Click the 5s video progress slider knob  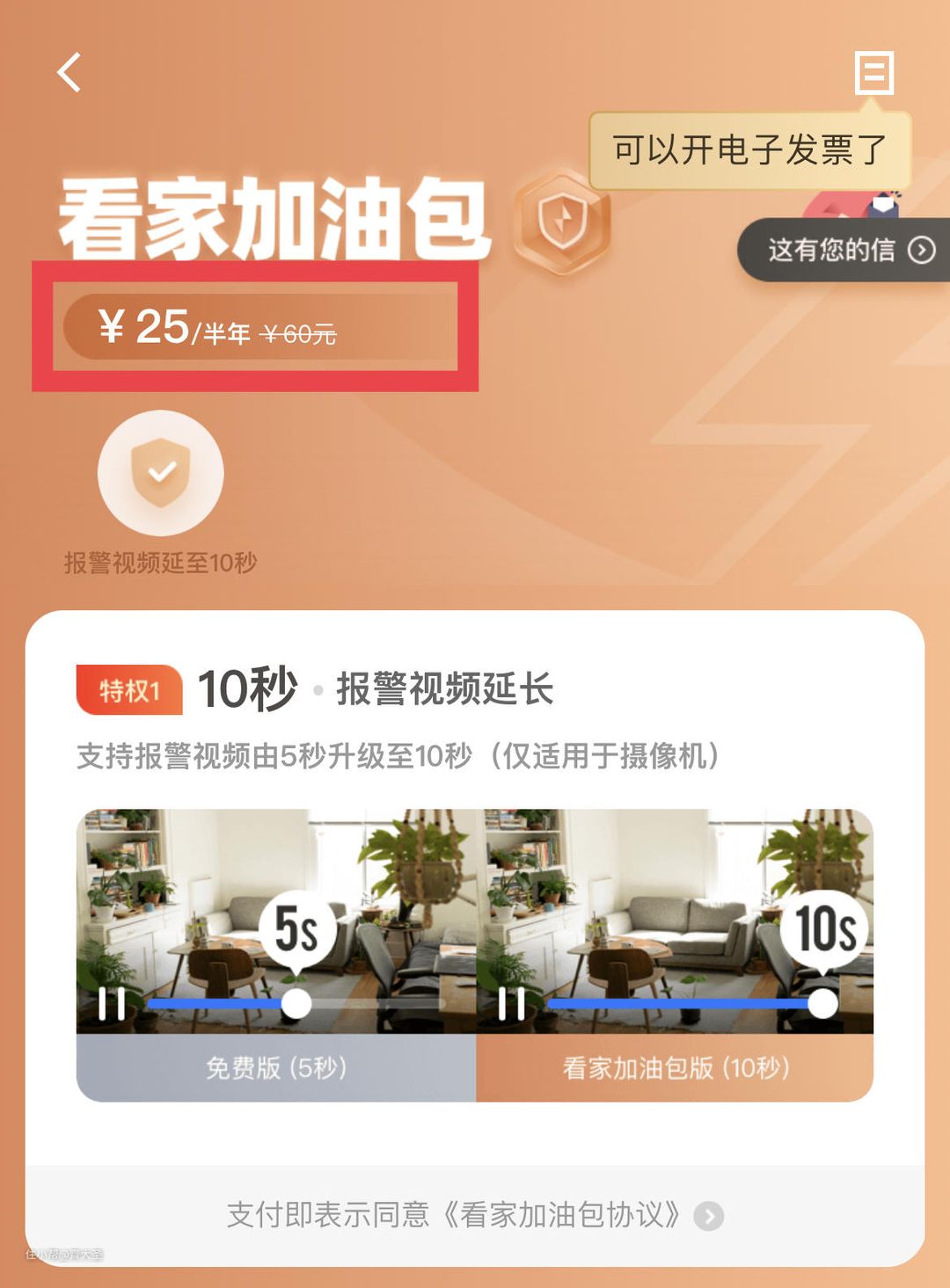(296, 1003)
